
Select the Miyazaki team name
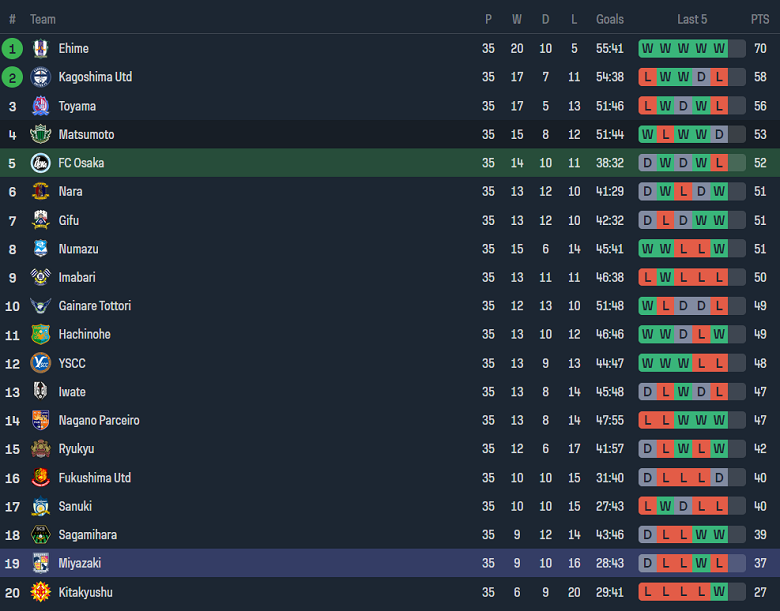click(80, 563)
